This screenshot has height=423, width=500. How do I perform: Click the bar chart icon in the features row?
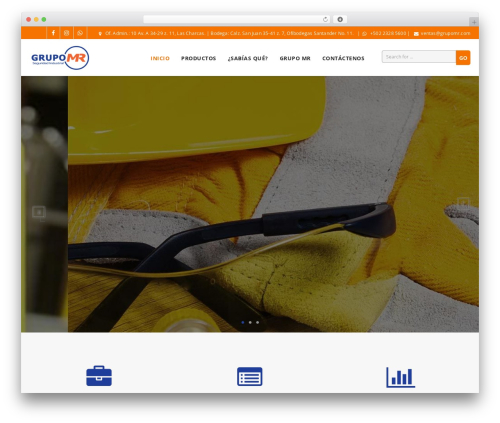click(401, 377)
